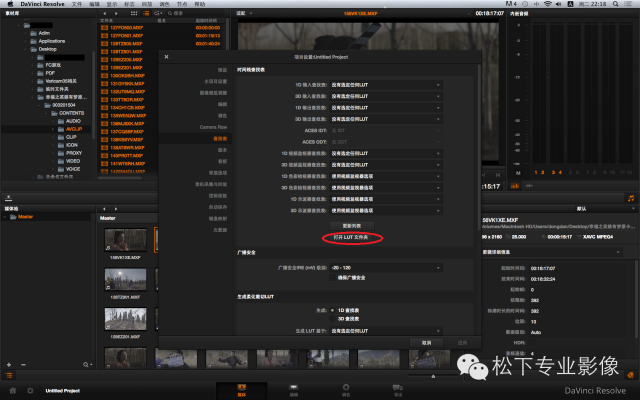640x400 pixels.
Task: Close the project settings dialog
Action: pyautogui.click(x=166, y=57)
